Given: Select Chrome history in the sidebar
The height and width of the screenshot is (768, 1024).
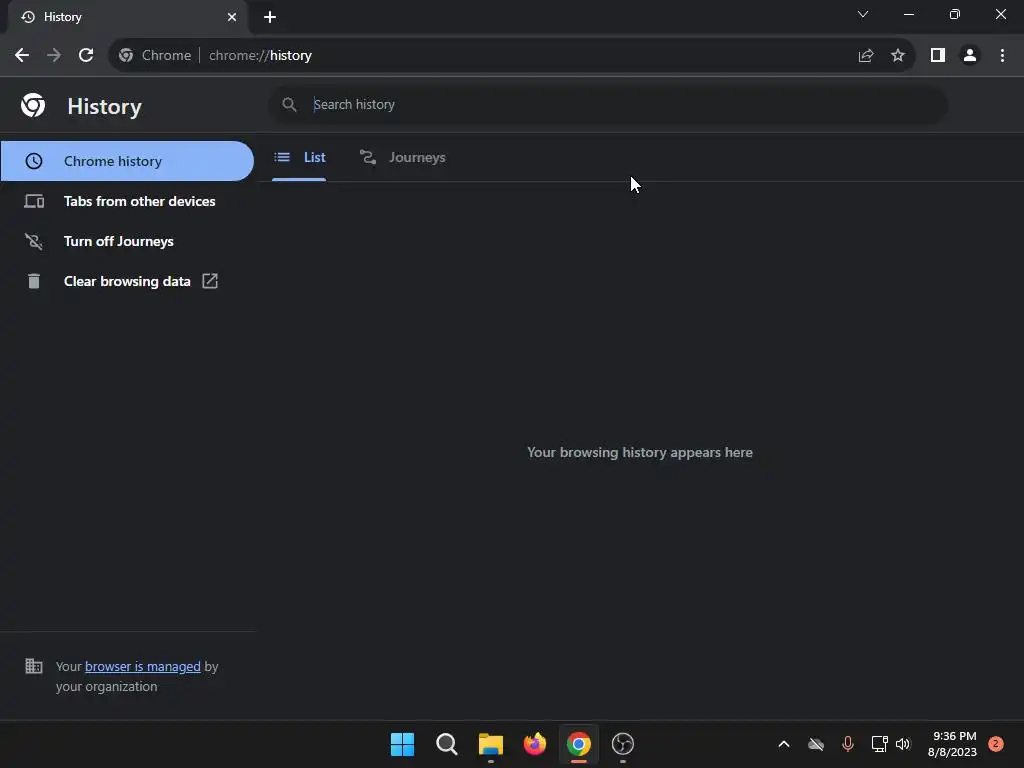Looking at the screenshot, I should 127,161.
